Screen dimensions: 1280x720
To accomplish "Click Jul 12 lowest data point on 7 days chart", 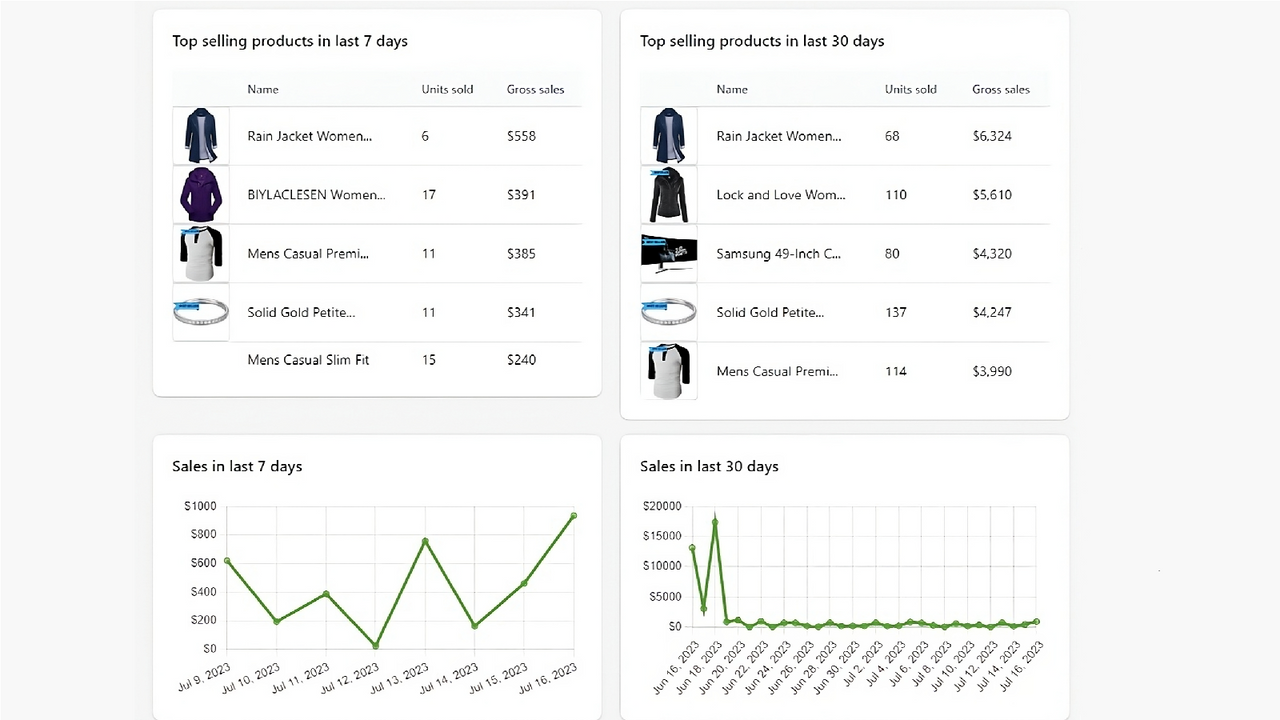I will (x=376, y=646).
